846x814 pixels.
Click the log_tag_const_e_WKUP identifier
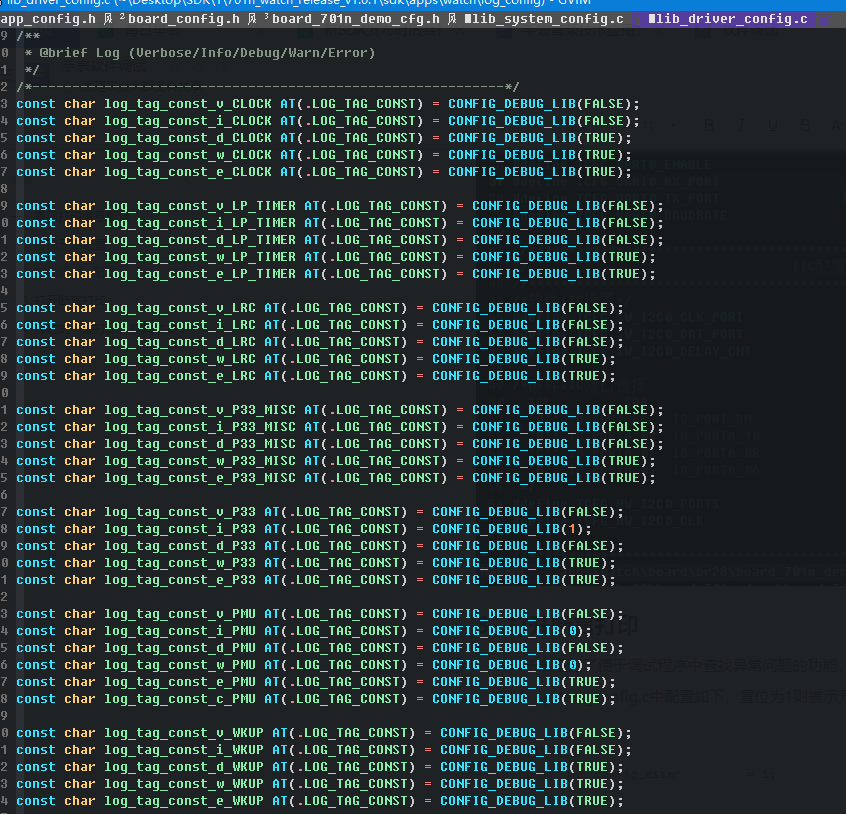point(184,801)
